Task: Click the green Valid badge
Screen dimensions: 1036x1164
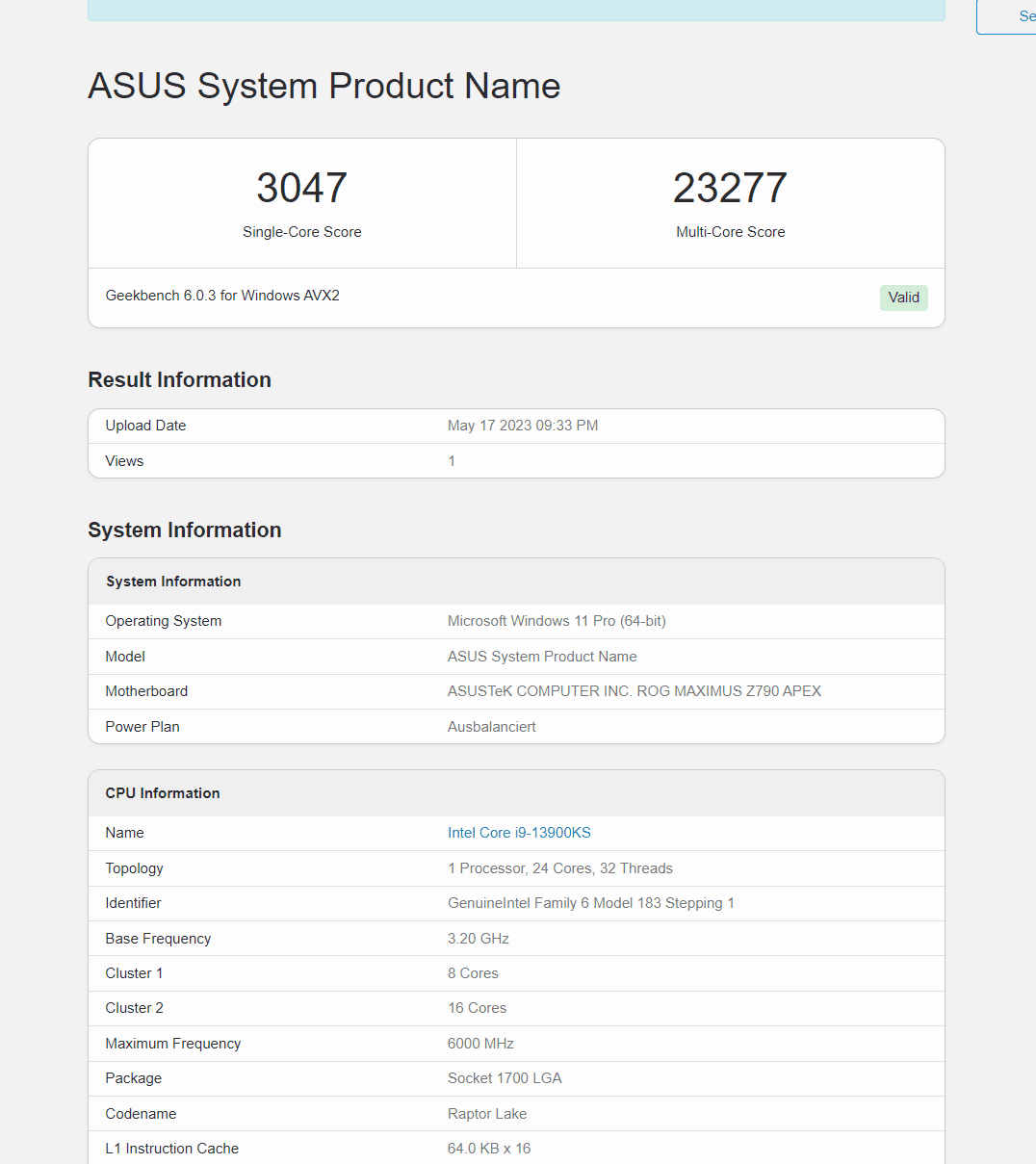Action: point(903,297)
